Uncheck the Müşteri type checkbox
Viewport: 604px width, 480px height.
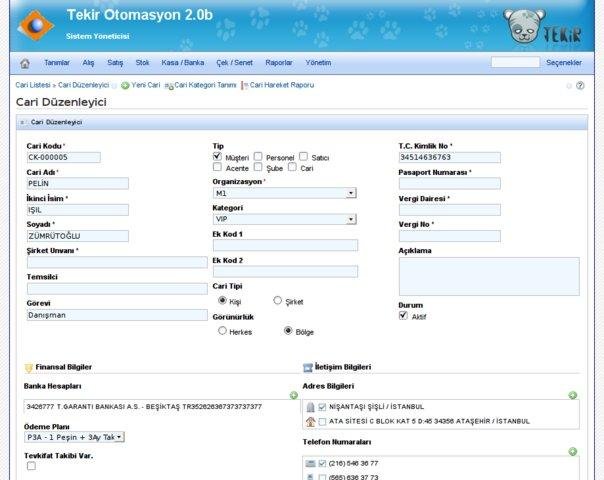(217, 156)
